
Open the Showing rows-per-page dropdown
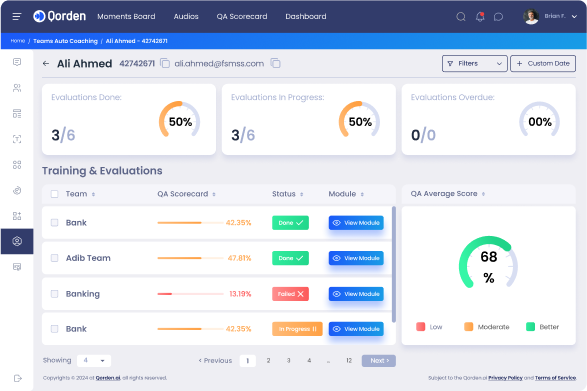(x=94, y=361)
